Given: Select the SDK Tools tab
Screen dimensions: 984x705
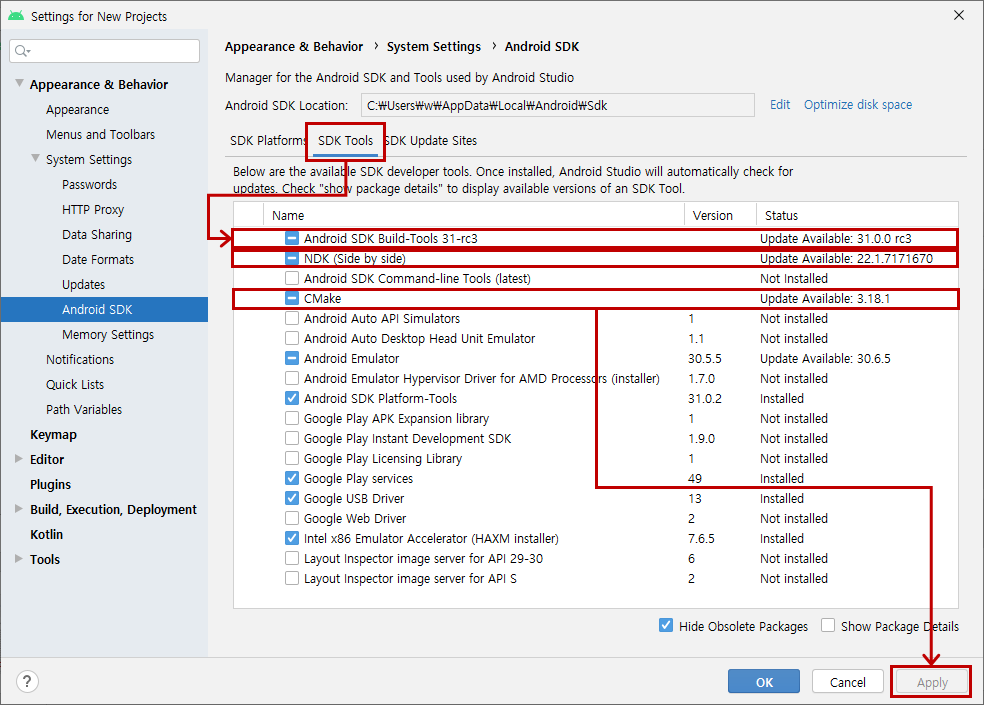Looking at the screenshot, I should [x=345, y=141].
